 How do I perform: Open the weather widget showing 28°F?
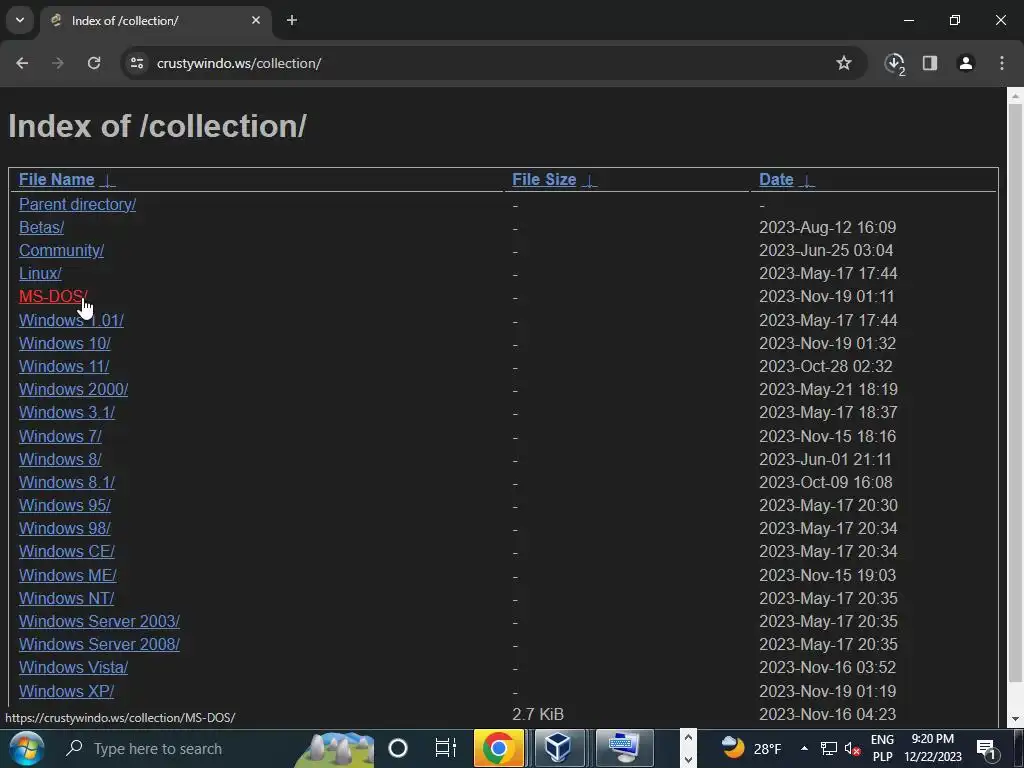751,748
